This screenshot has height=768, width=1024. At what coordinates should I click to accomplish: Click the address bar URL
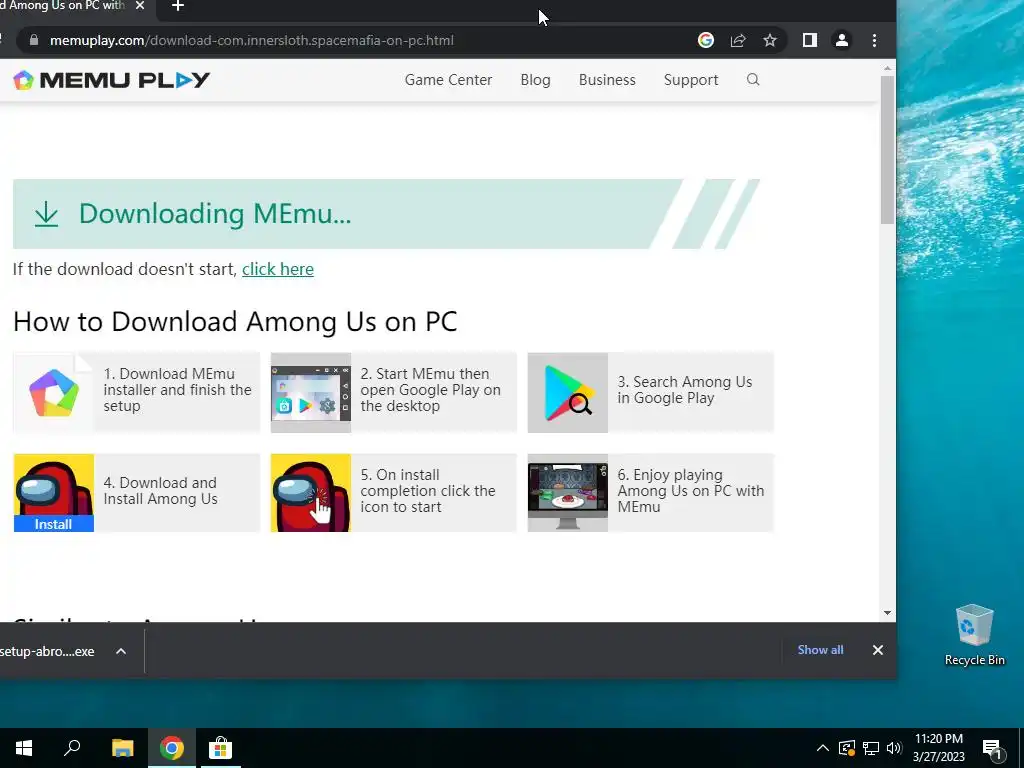251,40
